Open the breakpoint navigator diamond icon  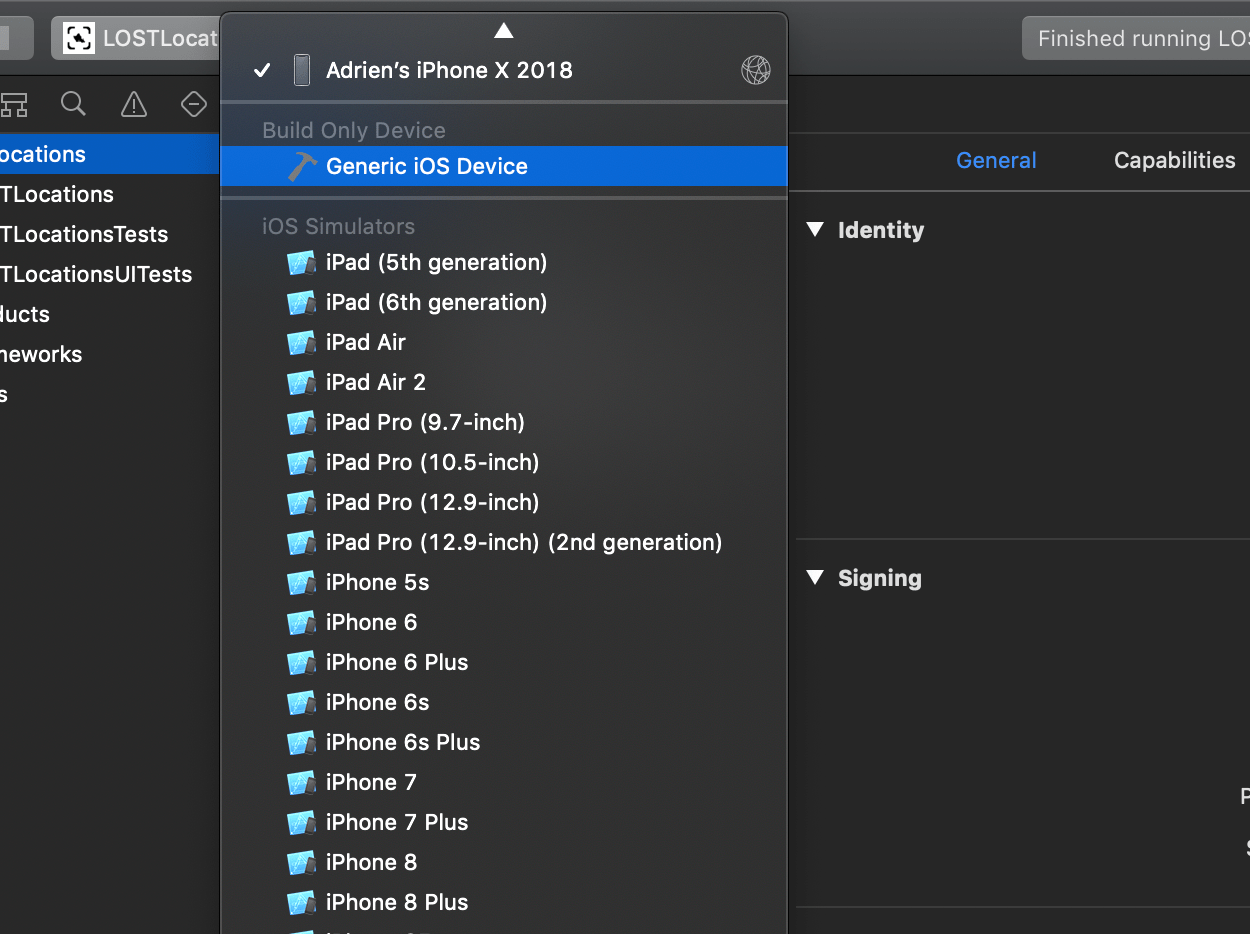pyautogui.click(x=193, y=104)
